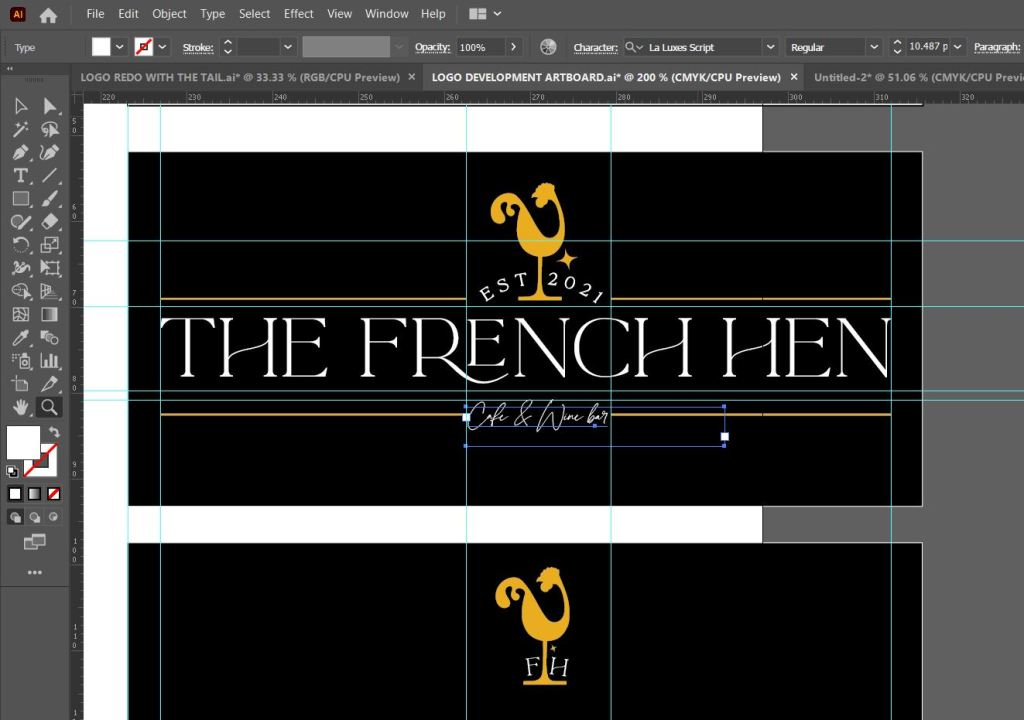Activate the Hand tool
Image resolution: width=1024 pixels, height=720 pixels.
click(x=20, y=407)
